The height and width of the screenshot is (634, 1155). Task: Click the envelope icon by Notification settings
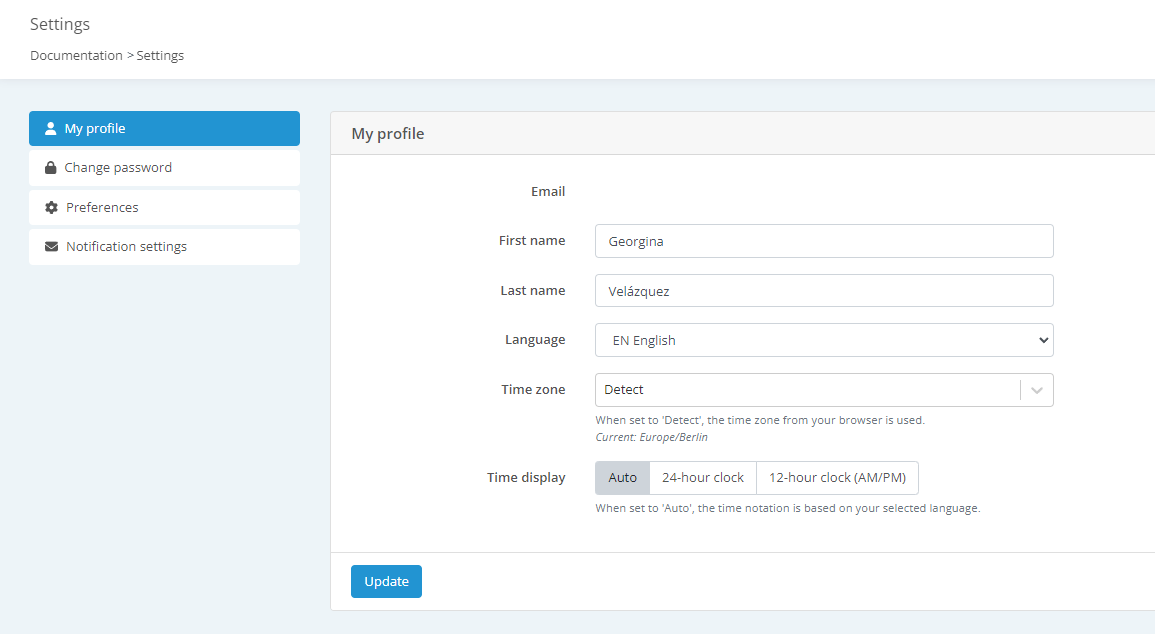(50, 246)
